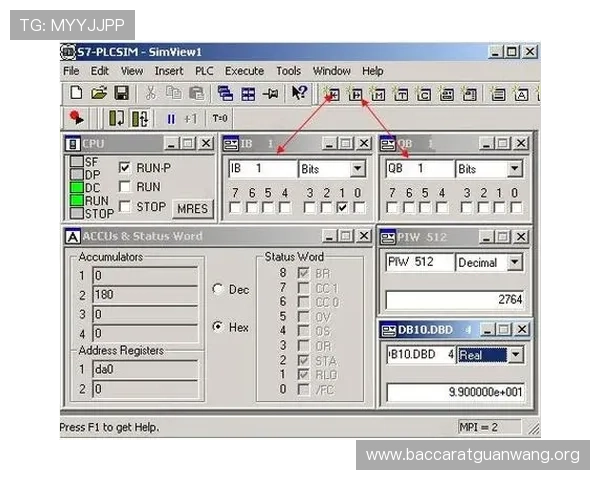Viewport: 600px width, 480px height.
Task: Cascade the sub-windows
Action: (225, 93)
